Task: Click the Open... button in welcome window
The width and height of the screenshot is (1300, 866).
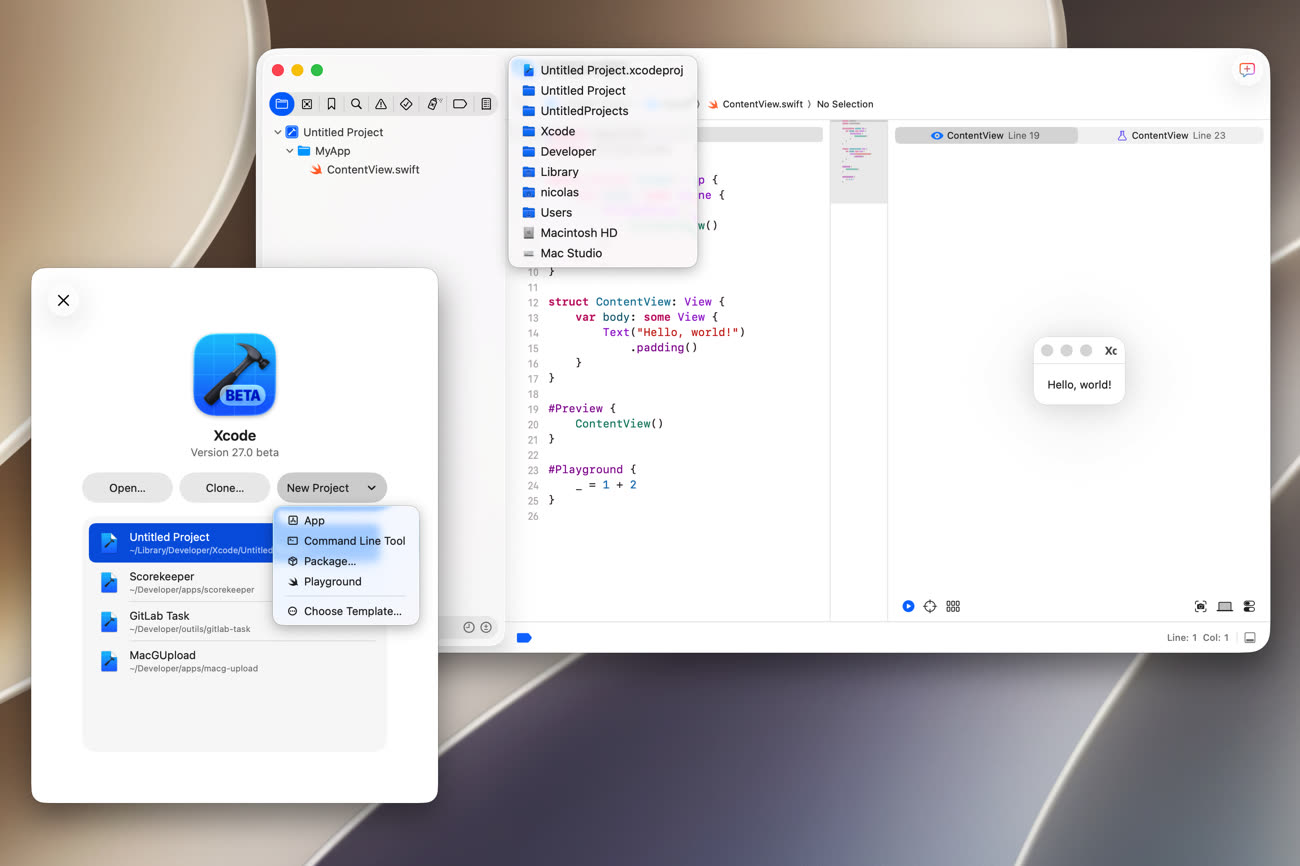Action: click(x=127, y=488)
